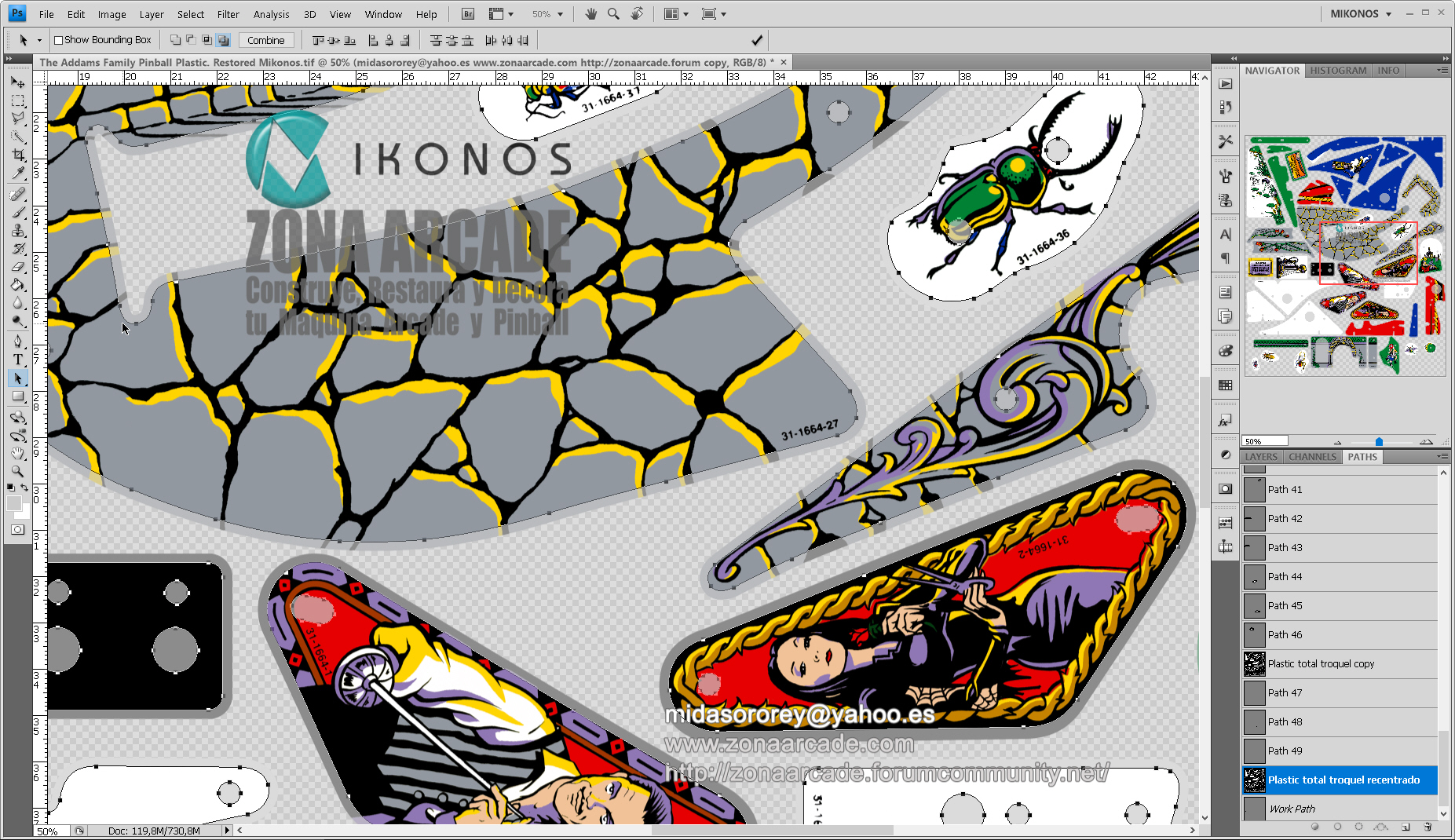Open the Filter menu

(x=228, y=14)
